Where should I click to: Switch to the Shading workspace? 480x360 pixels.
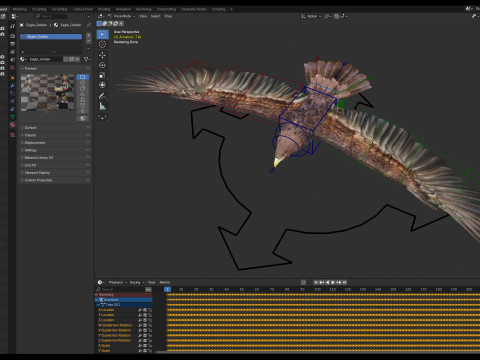coord(104,9)
